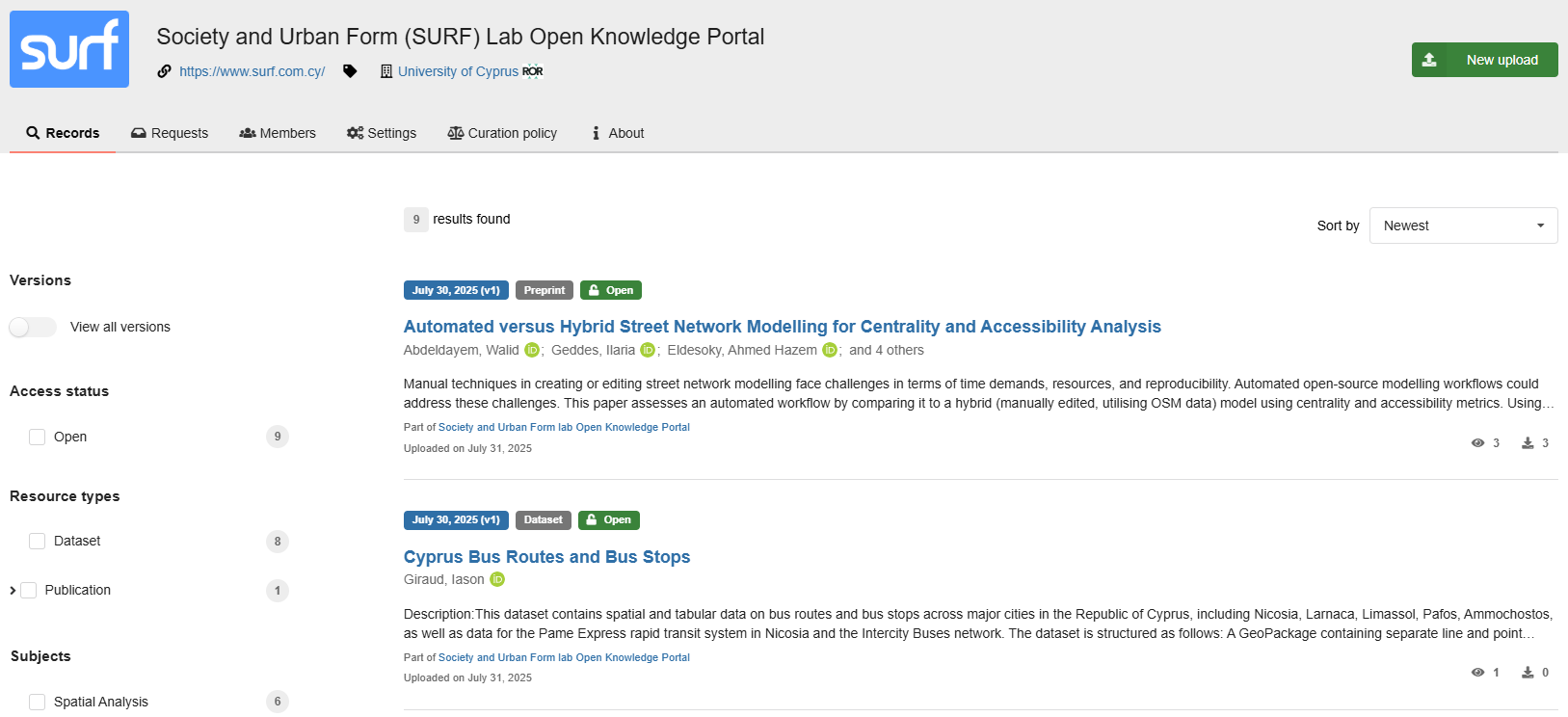Screen dimensions: 1568x717
Task: Click the Open access badge on Cyprus Bus Routes
Action: click(x=609, y=519)
